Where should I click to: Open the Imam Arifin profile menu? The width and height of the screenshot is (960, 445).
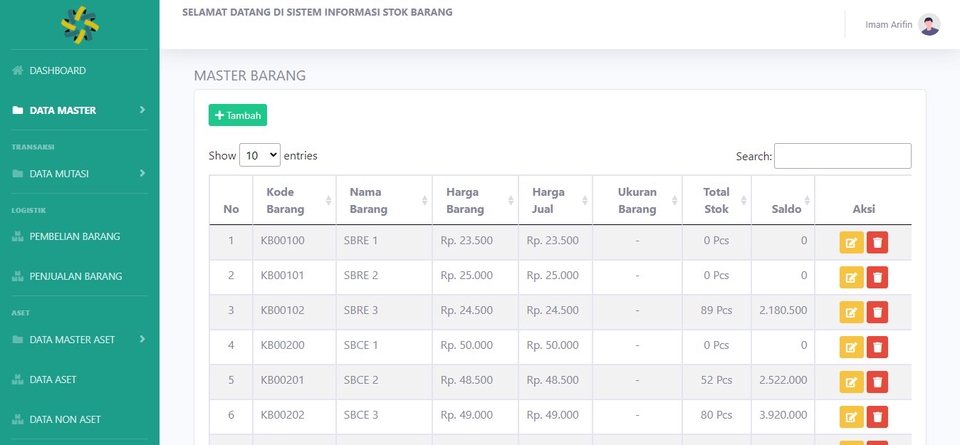pos(889,25)
